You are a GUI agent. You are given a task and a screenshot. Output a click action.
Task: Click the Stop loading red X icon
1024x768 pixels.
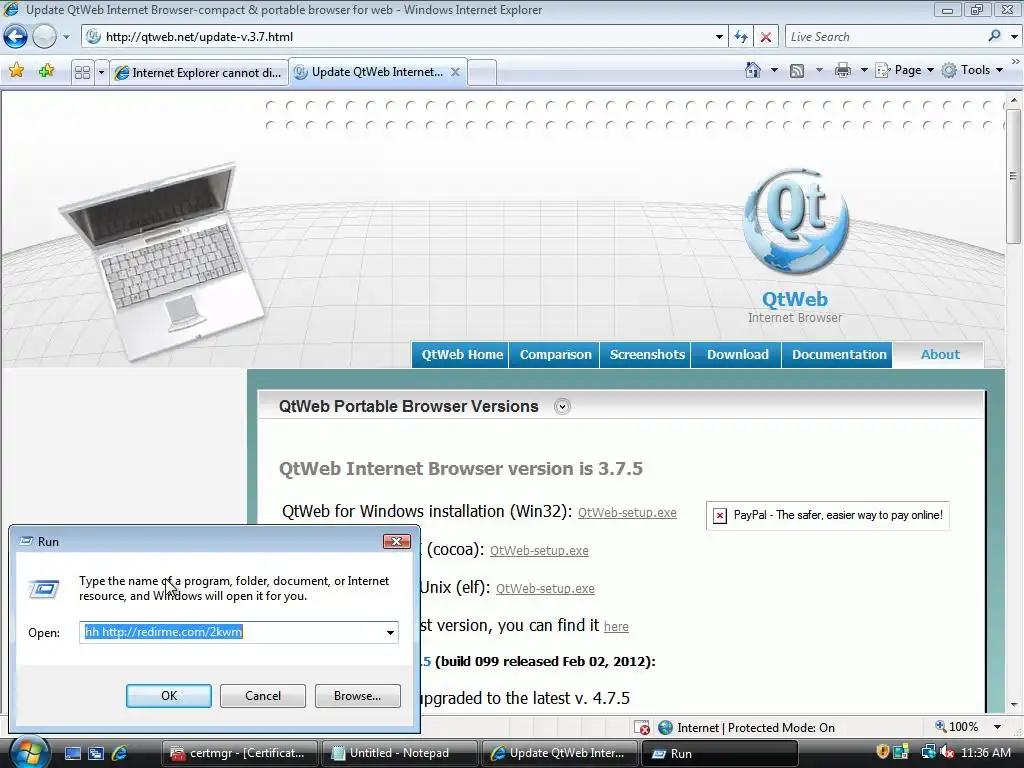[x=766, y=37]
